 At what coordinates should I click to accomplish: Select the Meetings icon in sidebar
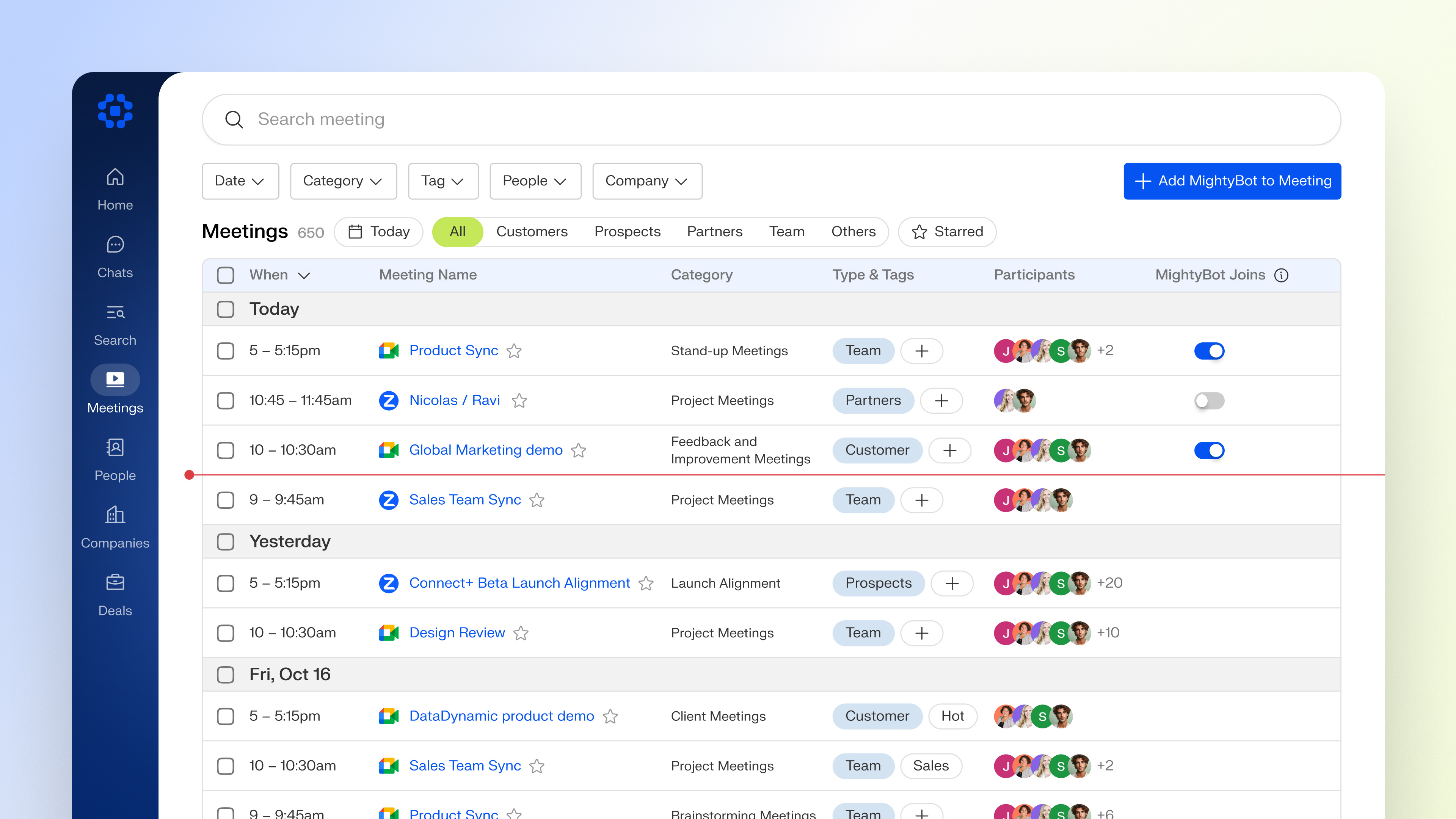[x=115, y=379]
